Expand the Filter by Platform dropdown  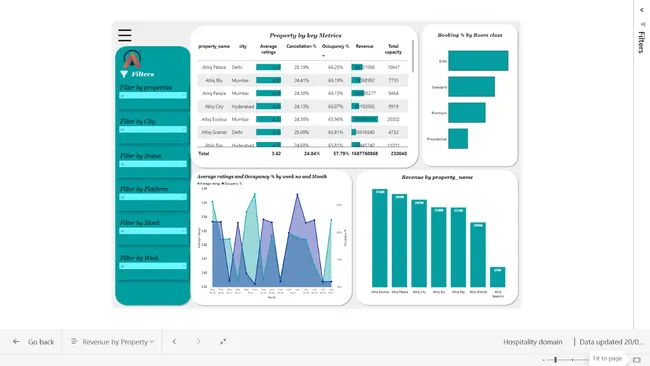pos(153,197)
